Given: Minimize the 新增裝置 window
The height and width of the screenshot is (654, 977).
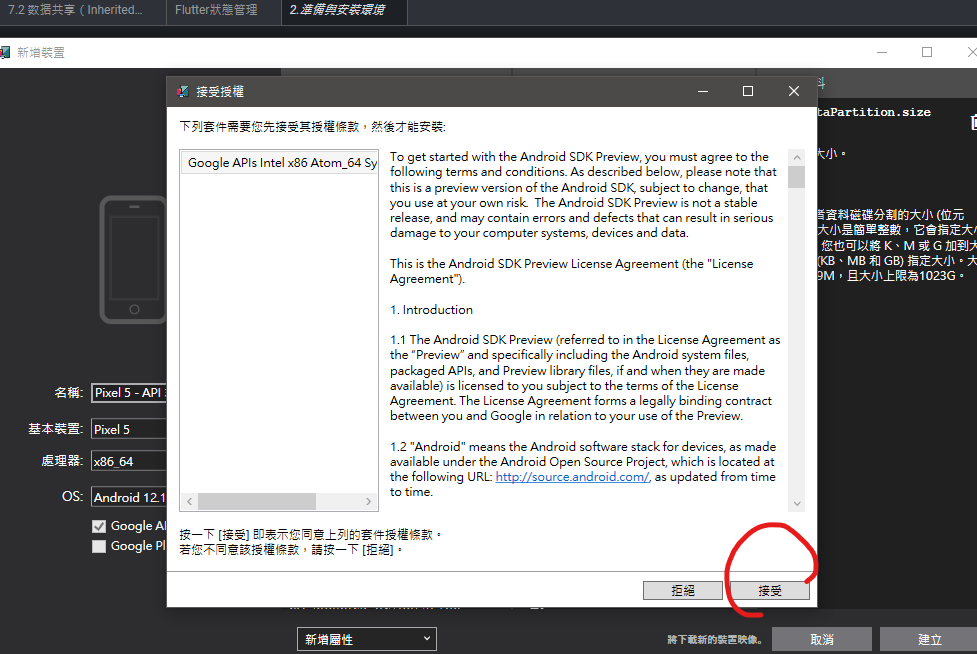Looking at the screenshot, I should 882,52.
